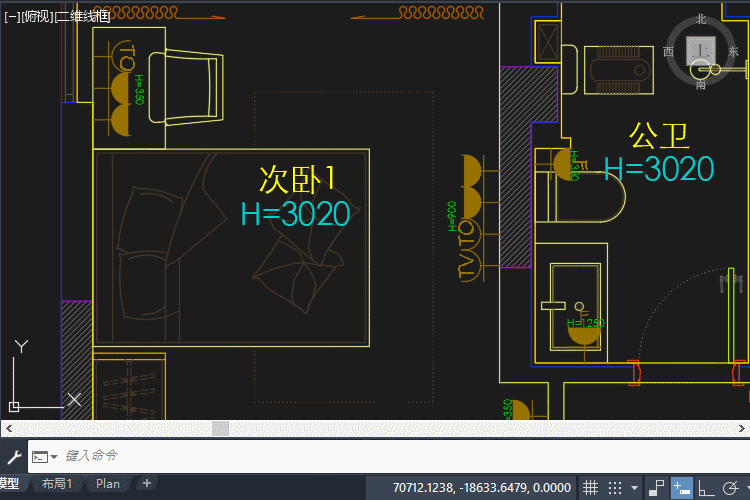Image resolution: width=750 pixels, height=500 pixels.
Task: Toggle dynamic input in status bar
Action: click(682, 488)
